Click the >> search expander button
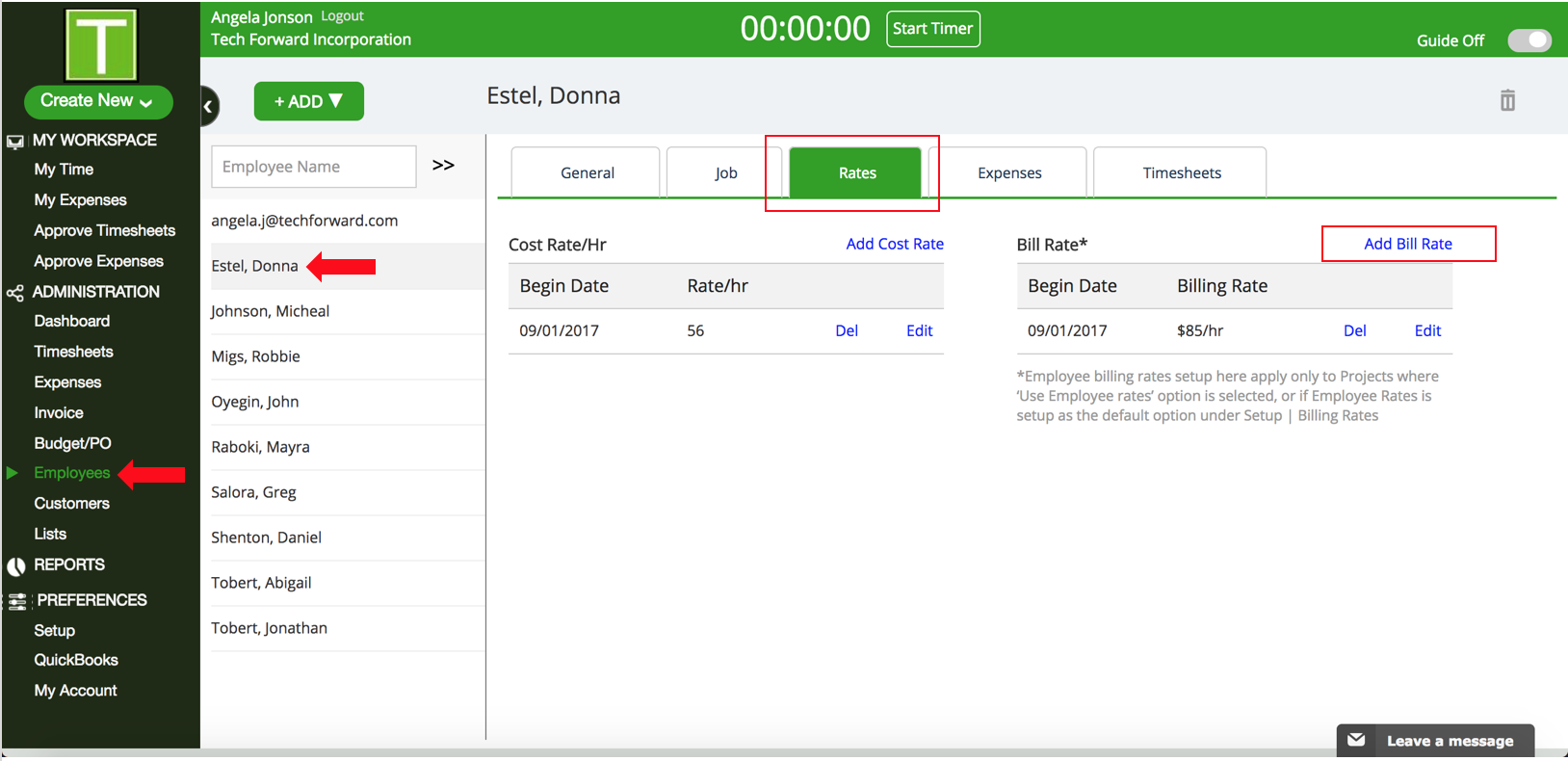This screenshot has height=761, width=1568. coord(443,165)
